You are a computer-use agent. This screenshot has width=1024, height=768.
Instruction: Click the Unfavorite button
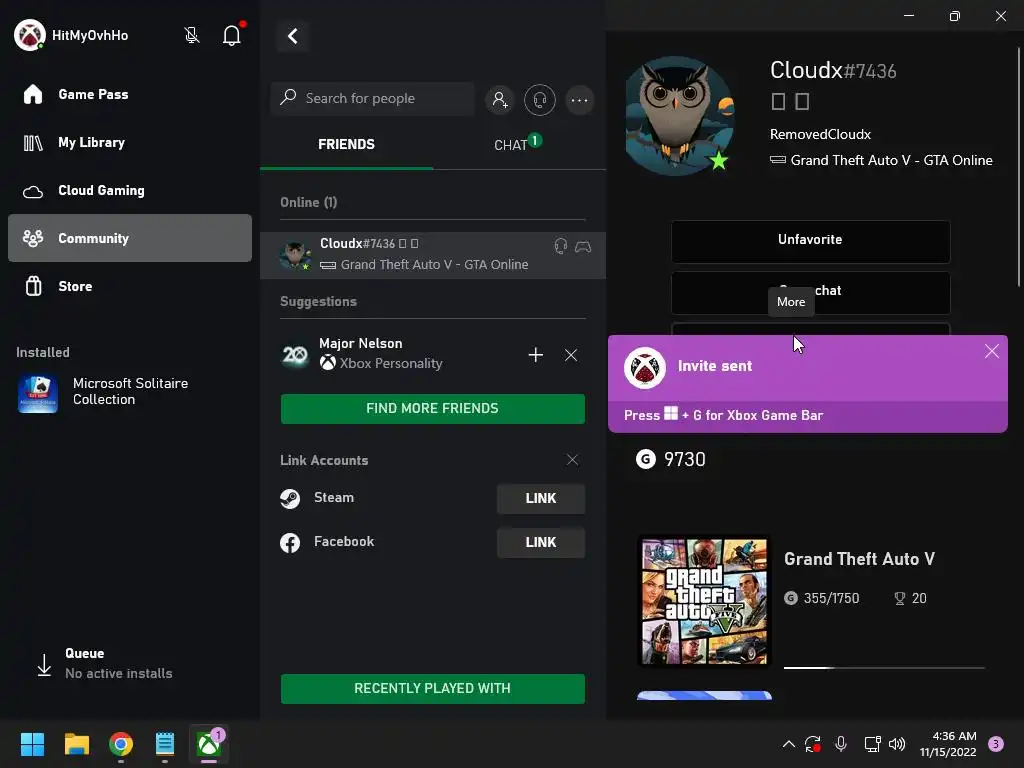point(810,241)
